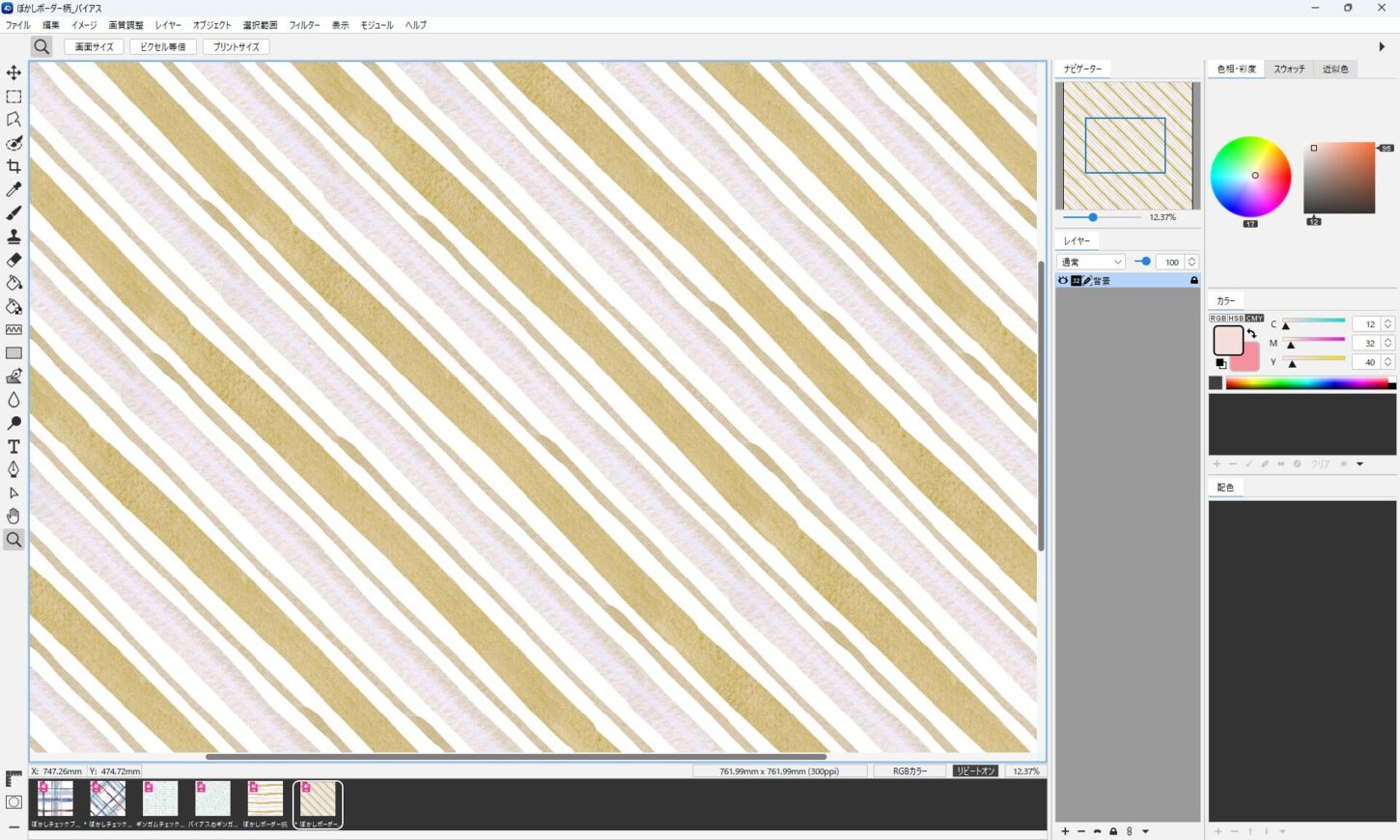1400x840 pixels.
Task: Adjust the Y value stepper
Action: pos(1387,362)
